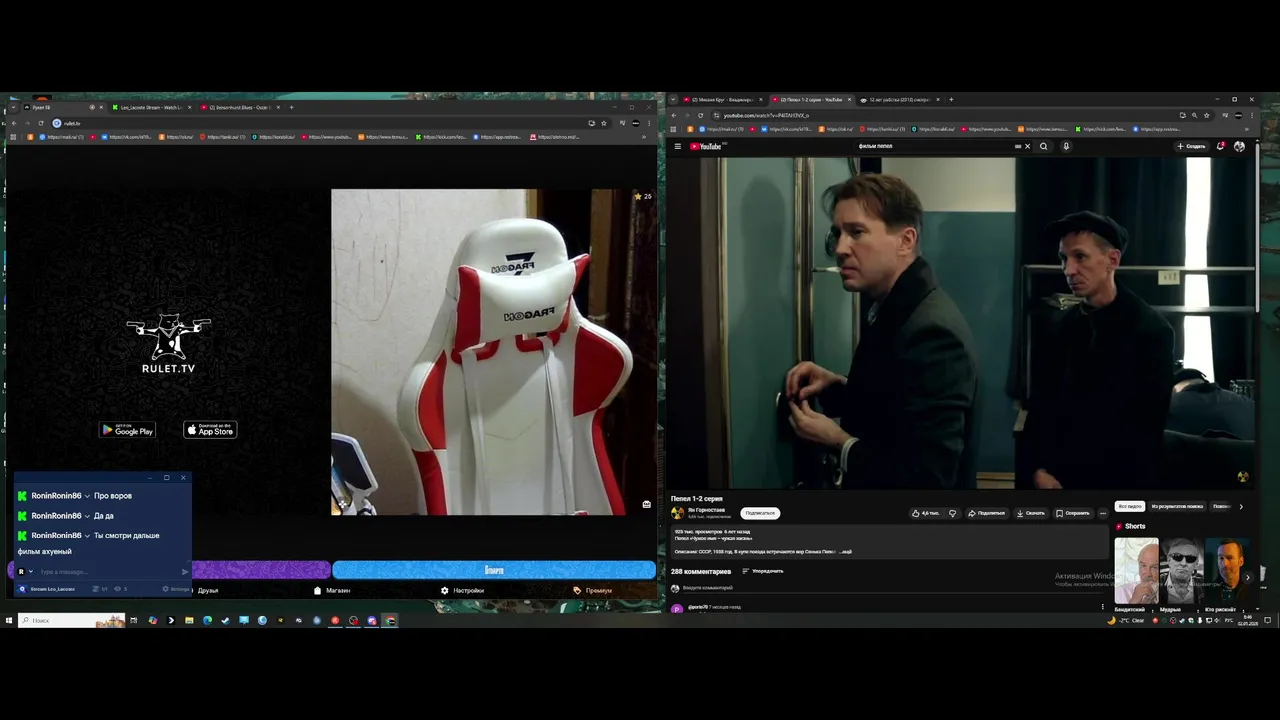Click YouTube search field containing фильм пепел
Viewport: 1280px width, 720px height.
pos(934,146)
